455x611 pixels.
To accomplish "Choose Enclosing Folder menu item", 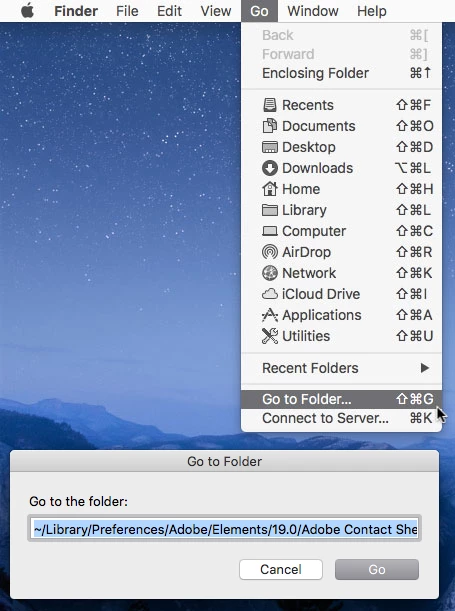I will [342, 73].
